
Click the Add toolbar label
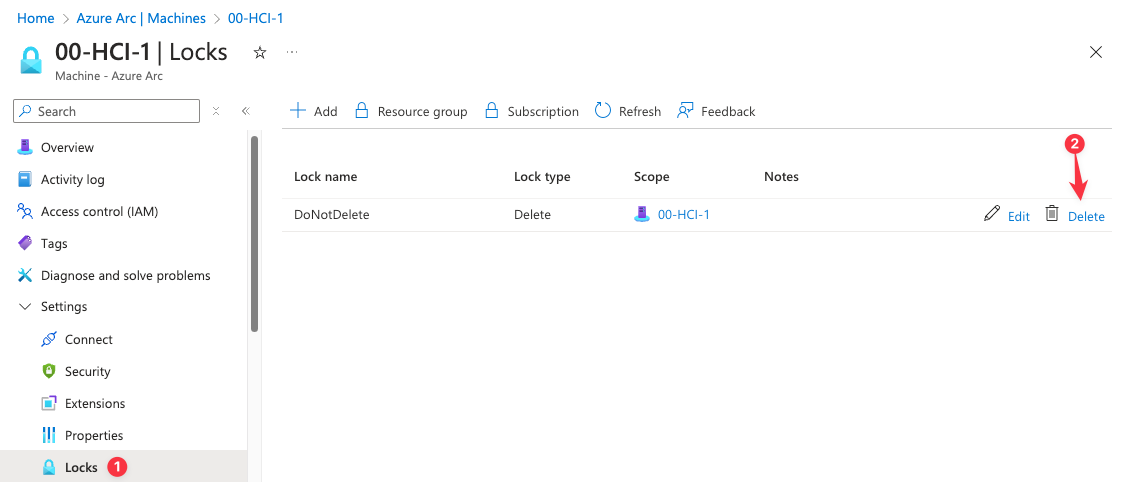point(326,112)
